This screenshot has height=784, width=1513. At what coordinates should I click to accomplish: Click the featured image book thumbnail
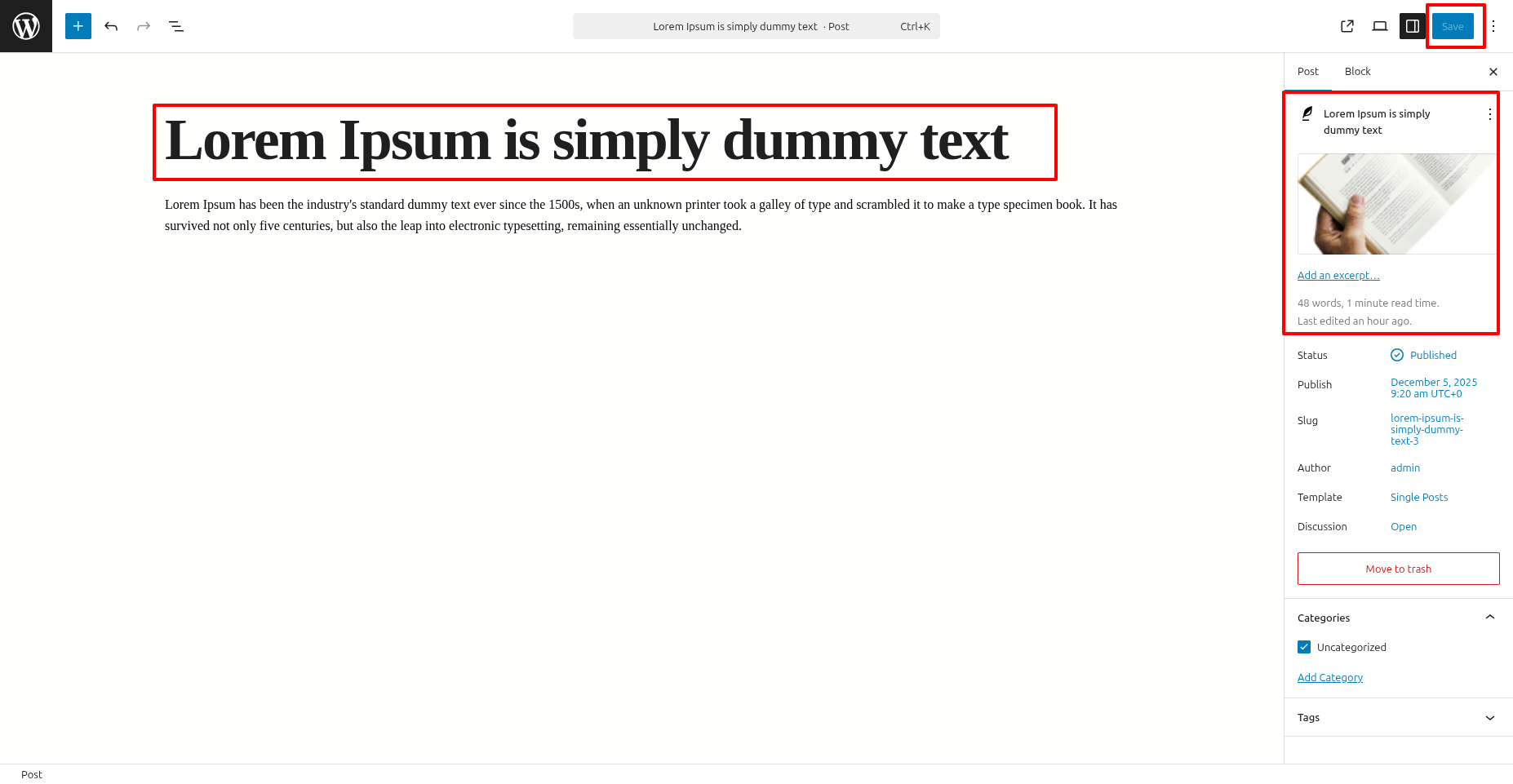[x=1396, y=204]
